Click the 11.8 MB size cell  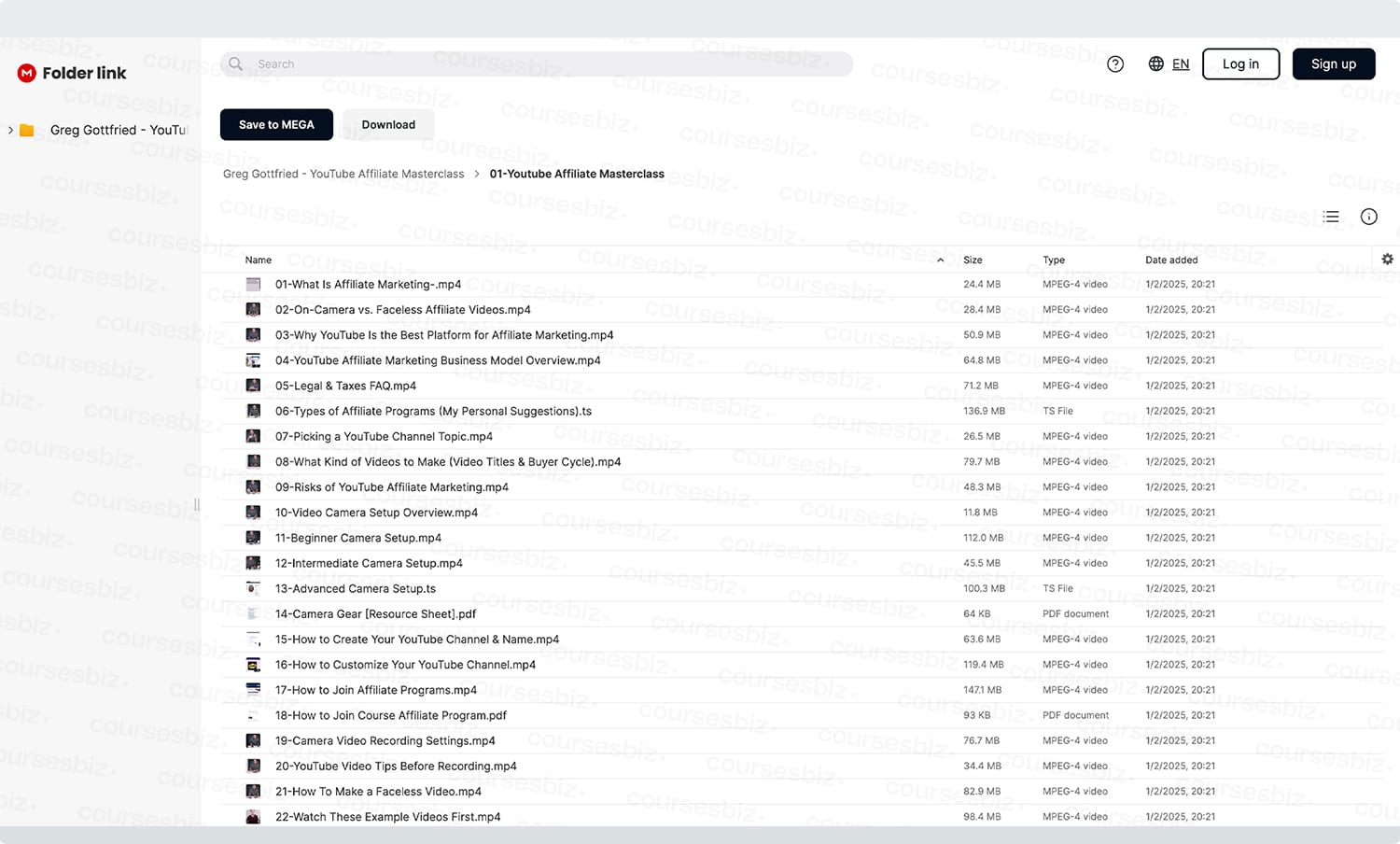tap(980, 513)
